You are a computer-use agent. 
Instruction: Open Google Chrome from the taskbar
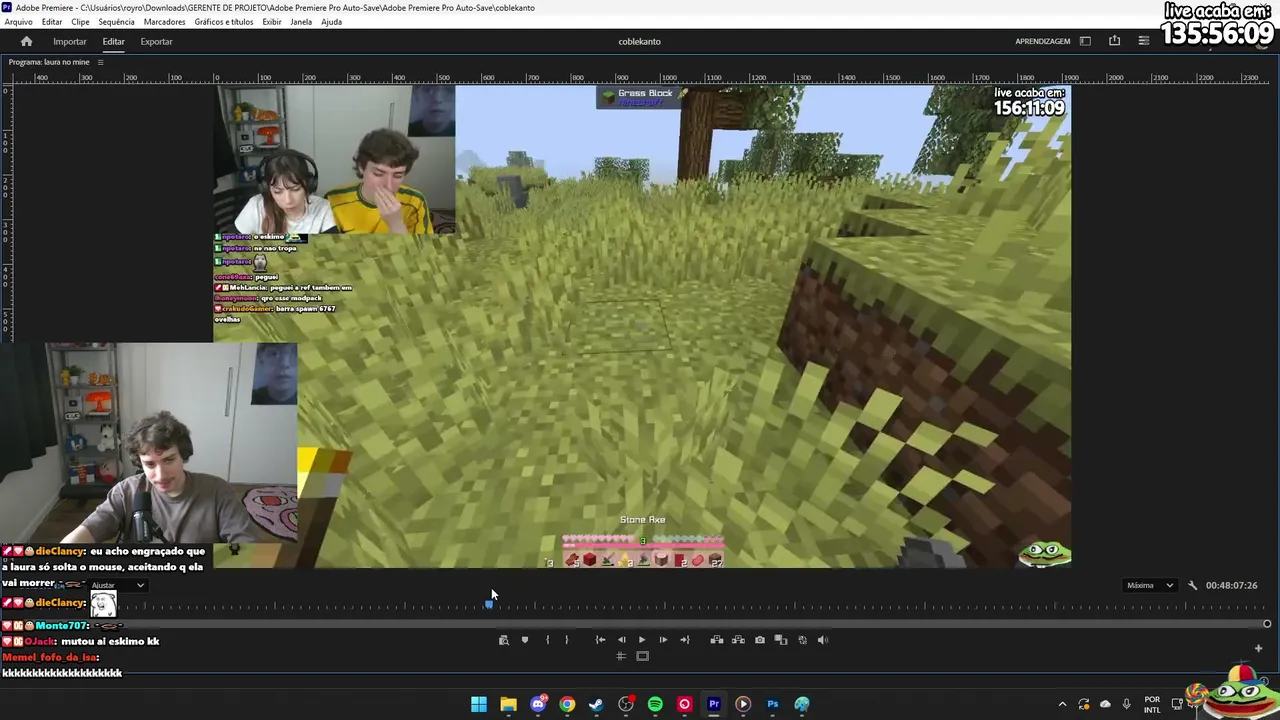coord(567,704)
